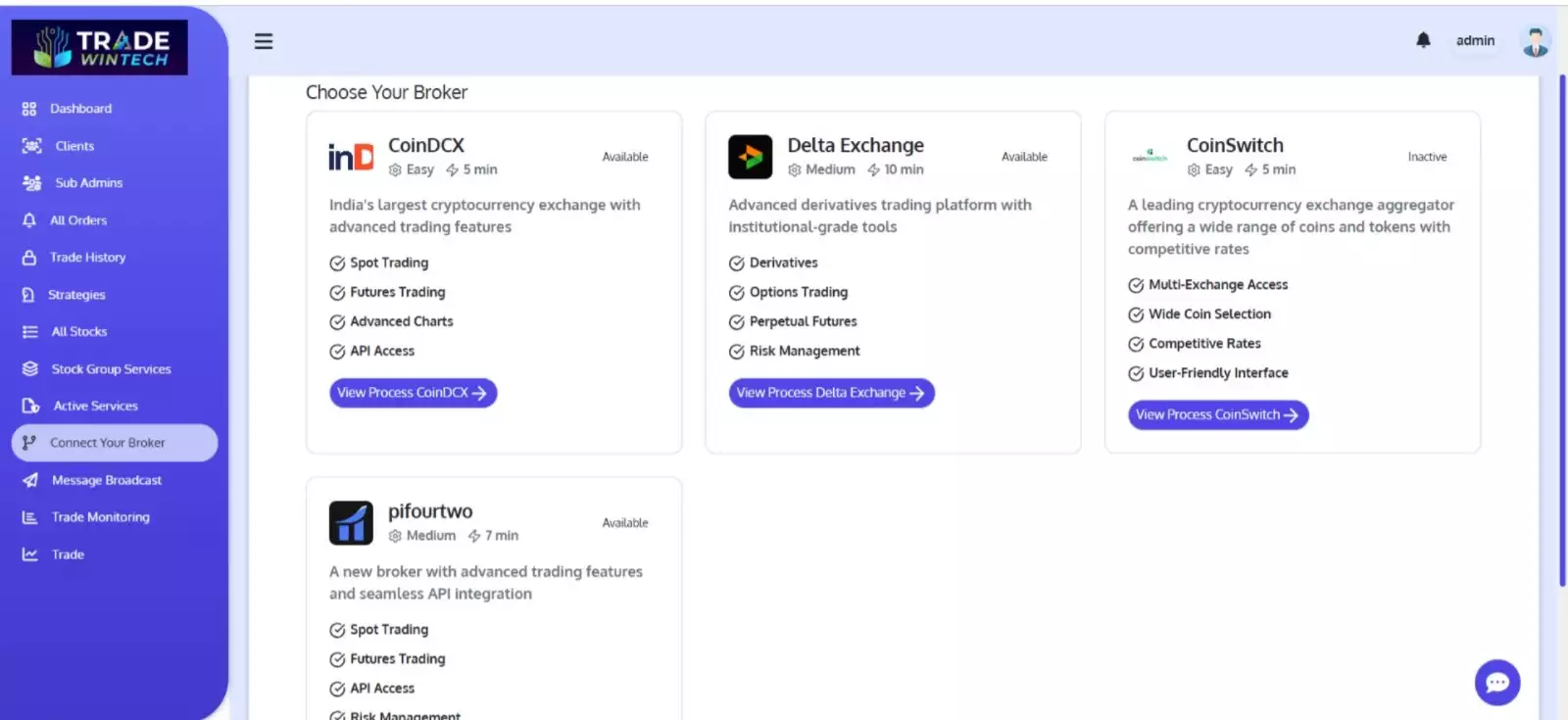Viewport: 1568px width, 720px height.
Task: Click the CoinSwitch logo icon
Action: point(1150,157)
